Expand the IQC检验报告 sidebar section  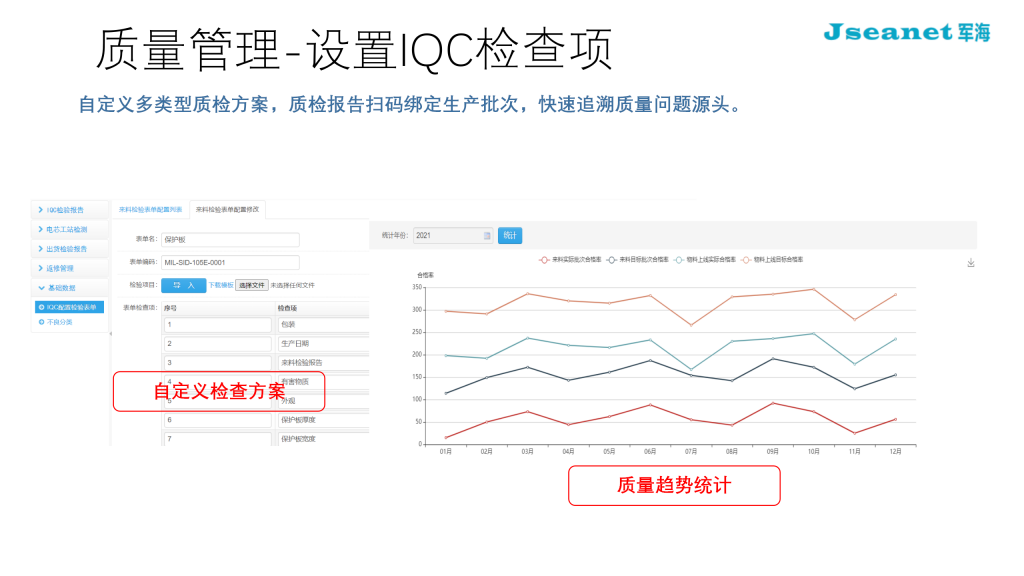(69, 210)
